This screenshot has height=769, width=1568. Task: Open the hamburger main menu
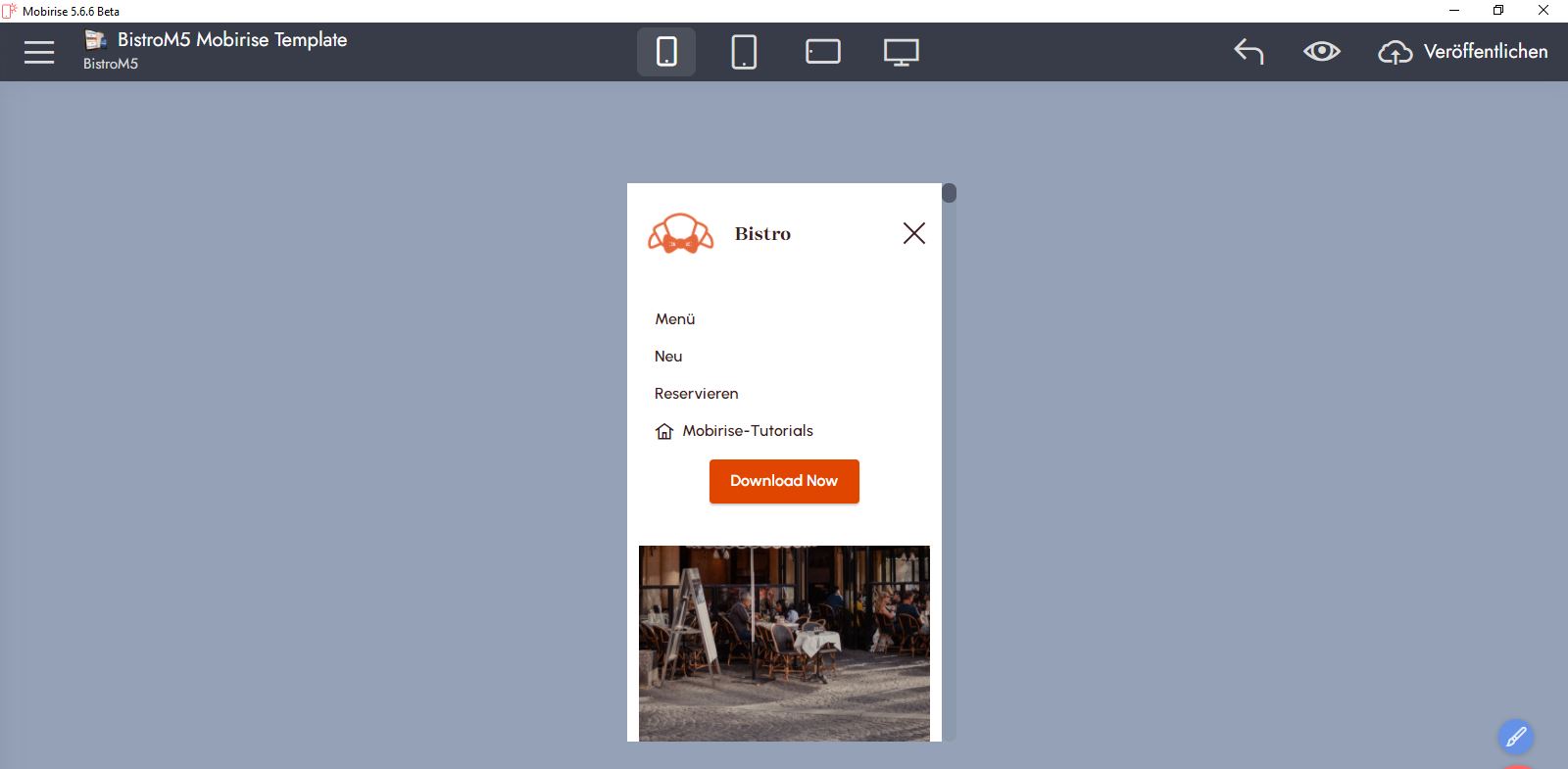(39, 52)
